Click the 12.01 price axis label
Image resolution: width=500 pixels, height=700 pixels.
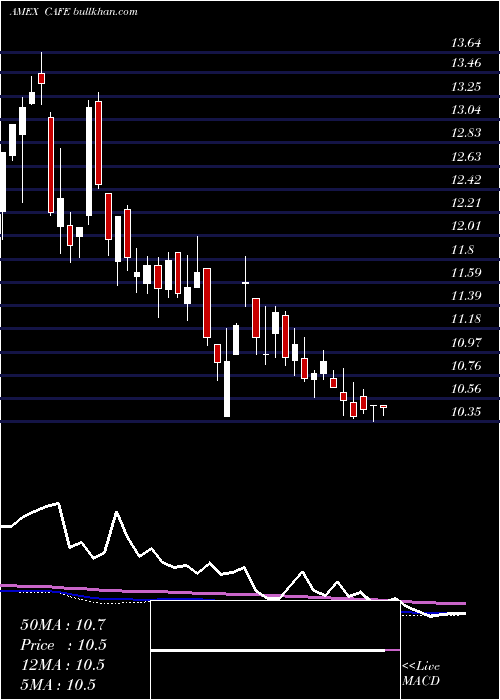point(466,226)
